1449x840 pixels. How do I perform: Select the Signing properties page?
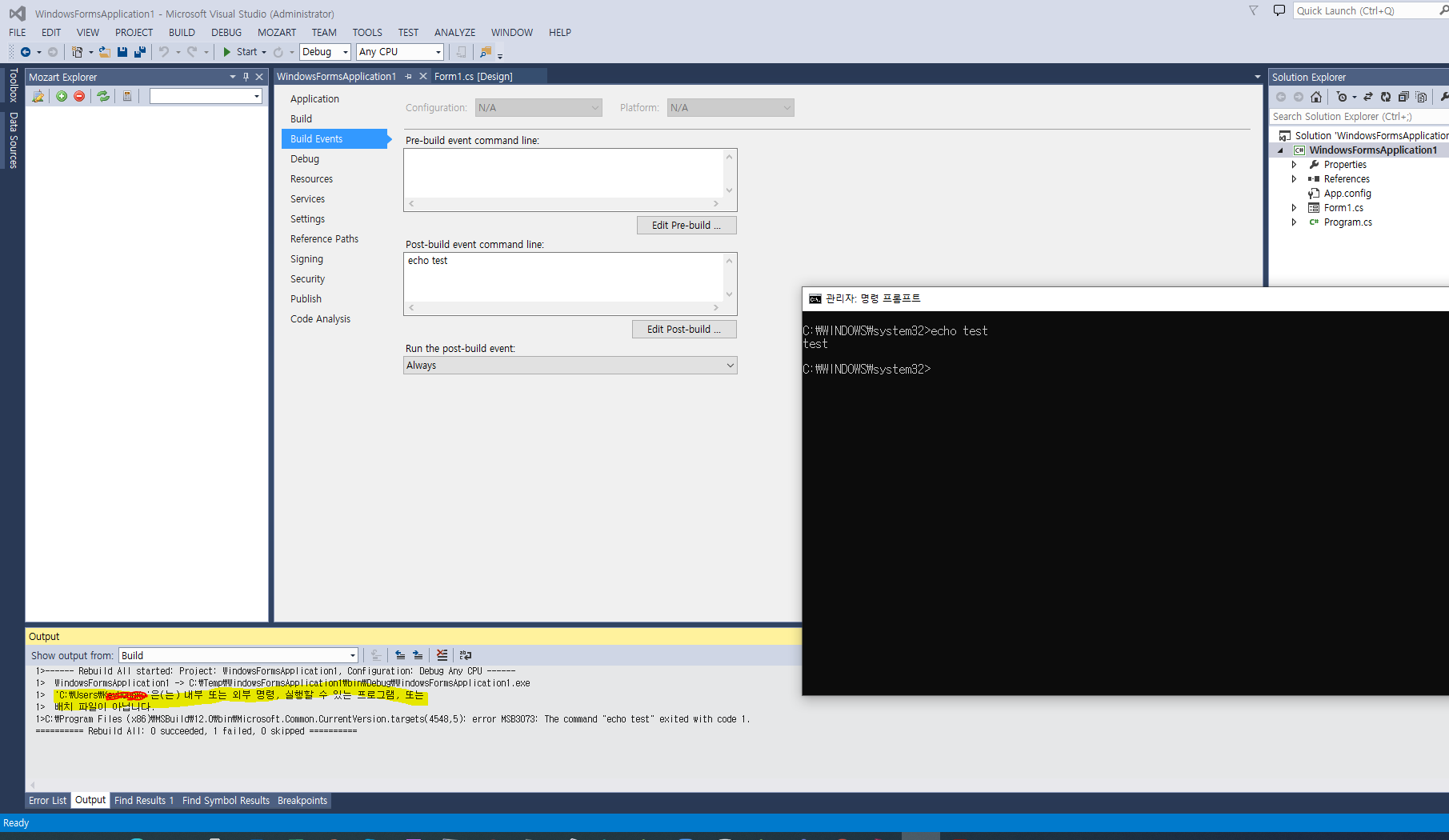point(306,259)
